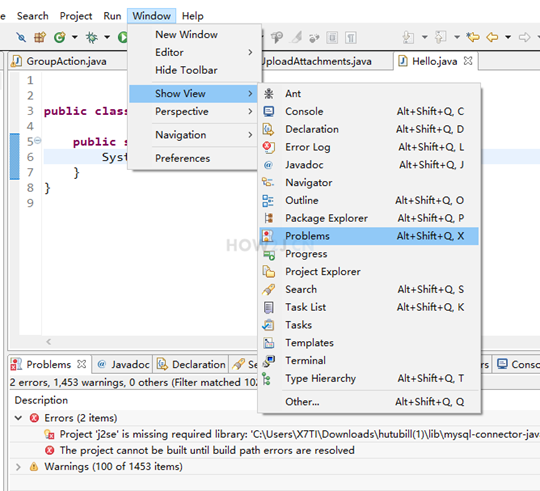Open the Run menu
Screen dimensions: 540x491
112,16
